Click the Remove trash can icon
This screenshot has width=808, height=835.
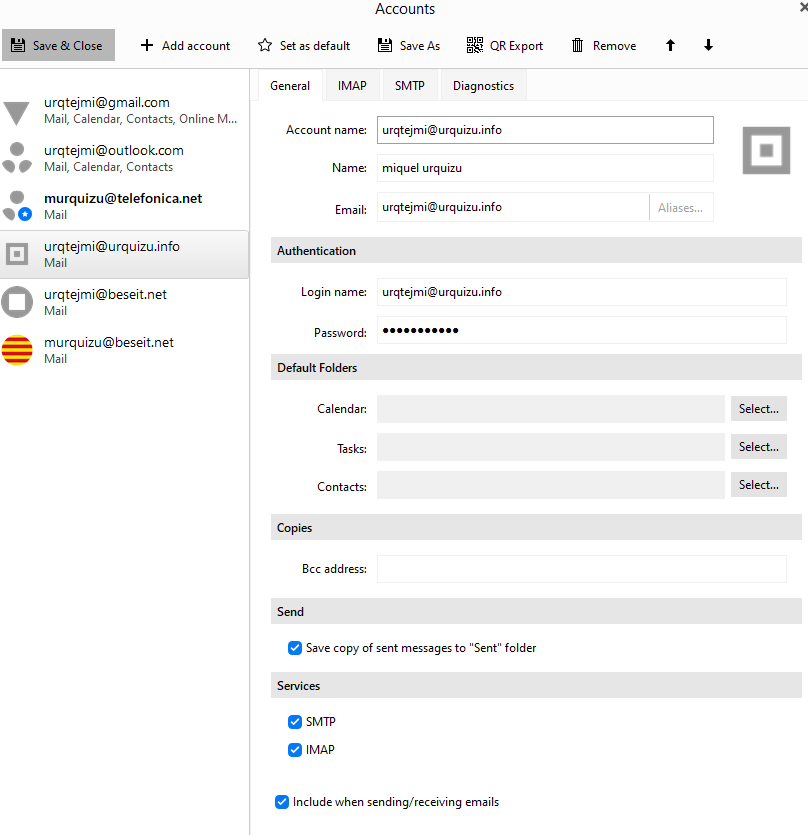point(577,46)
